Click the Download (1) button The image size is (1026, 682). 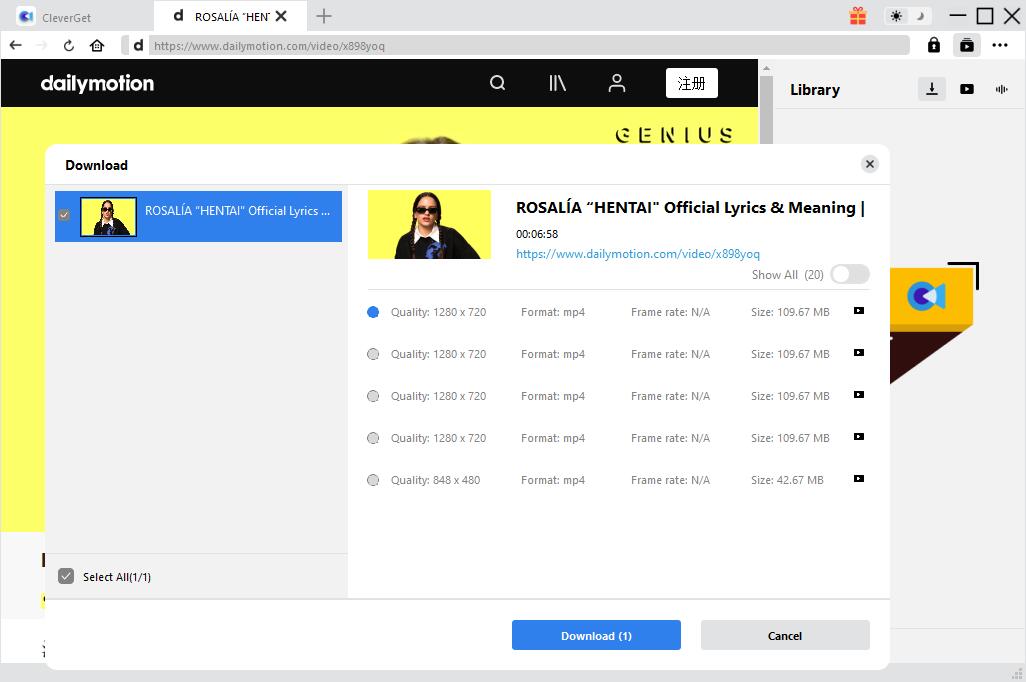pos(596,636)
